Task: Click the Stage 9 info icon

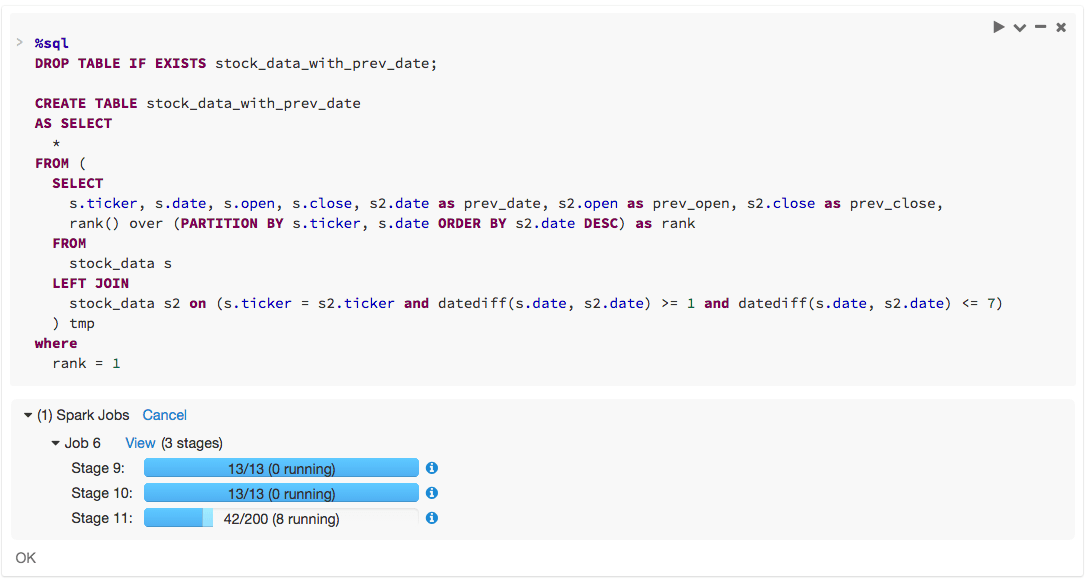Action: 432,468
